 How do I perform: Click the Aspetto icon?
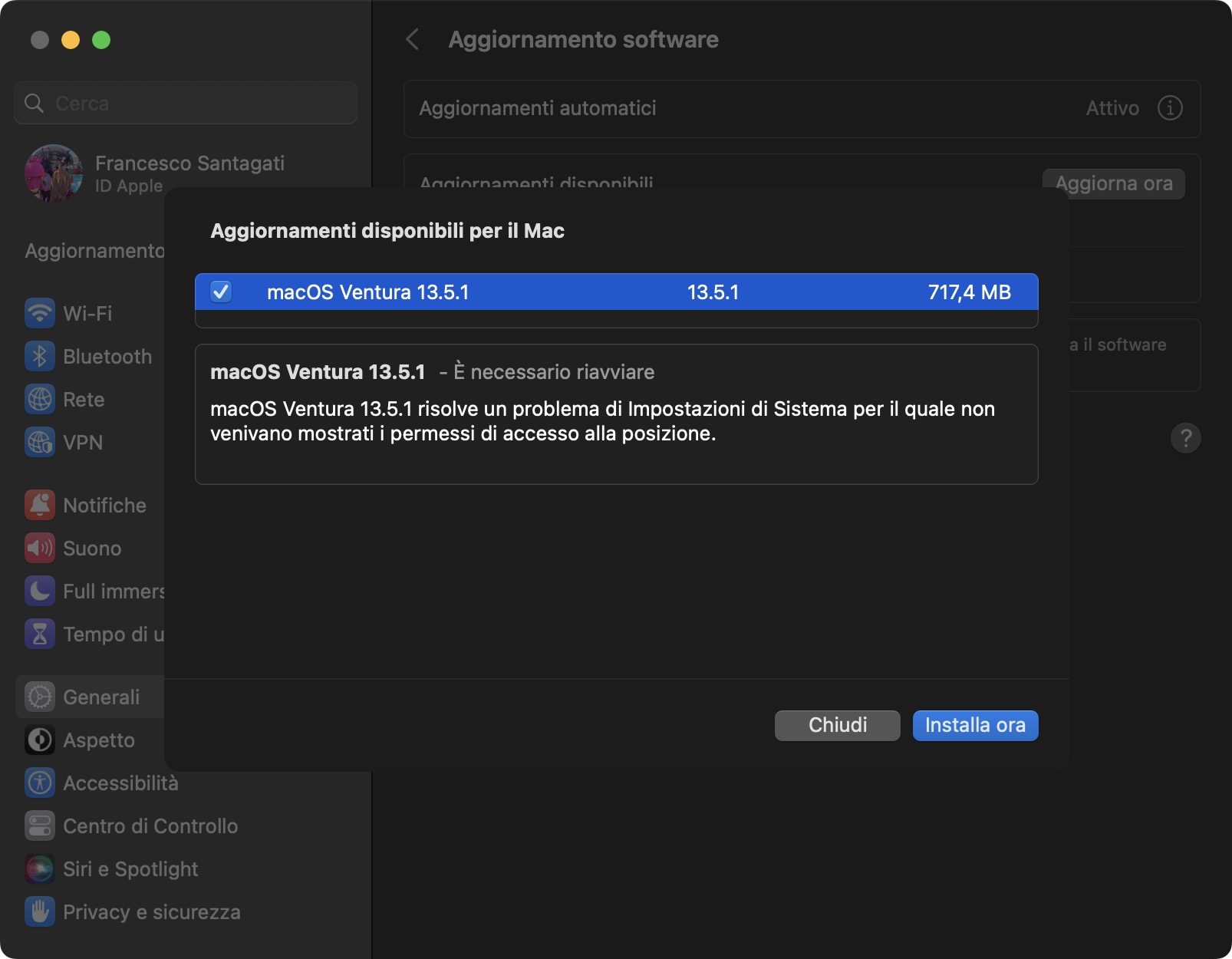pyautogui.click(x=40, y=740)
